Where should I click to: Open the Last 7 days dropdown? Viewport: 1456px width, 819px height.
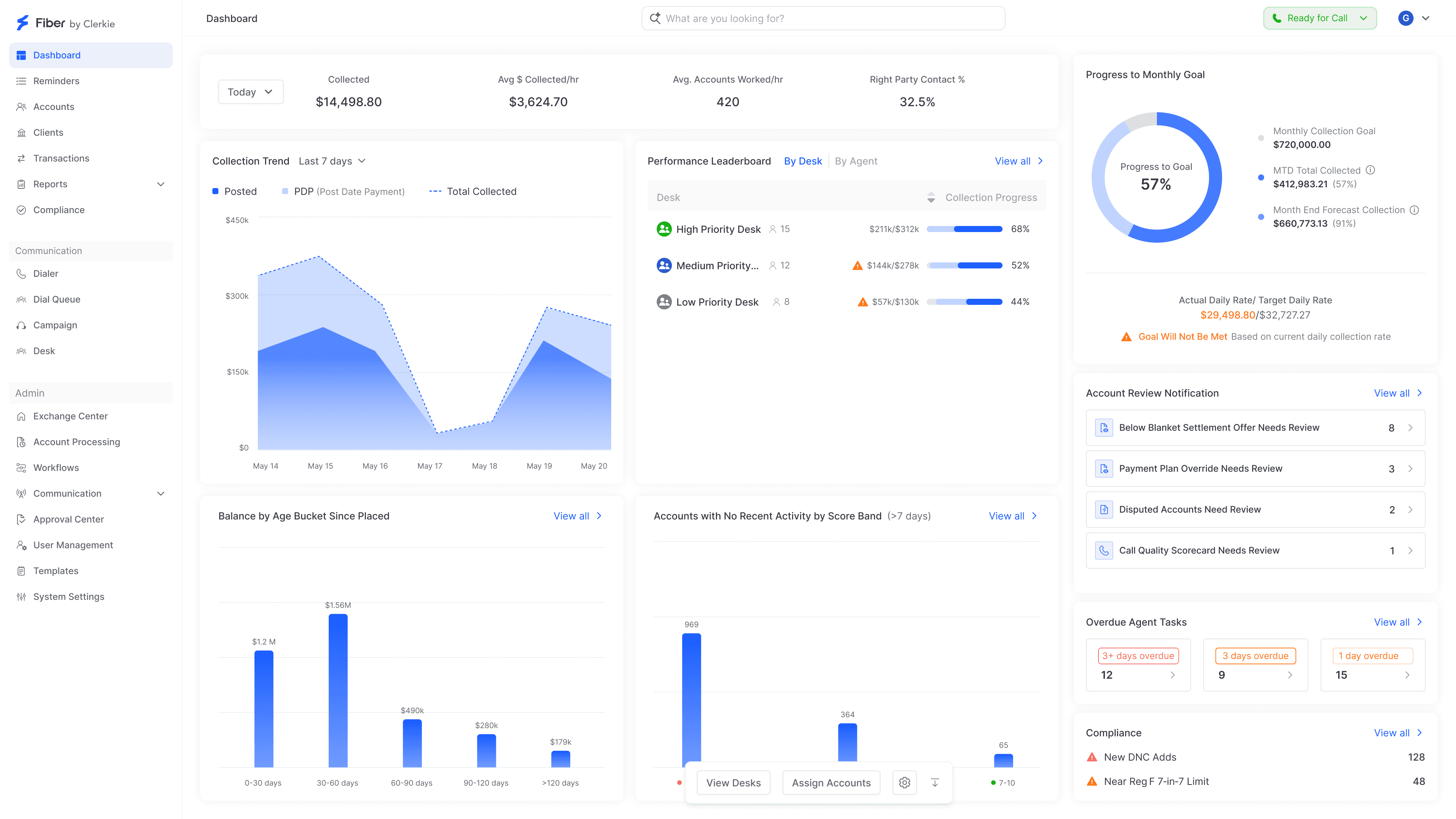[x=332, y=161]
